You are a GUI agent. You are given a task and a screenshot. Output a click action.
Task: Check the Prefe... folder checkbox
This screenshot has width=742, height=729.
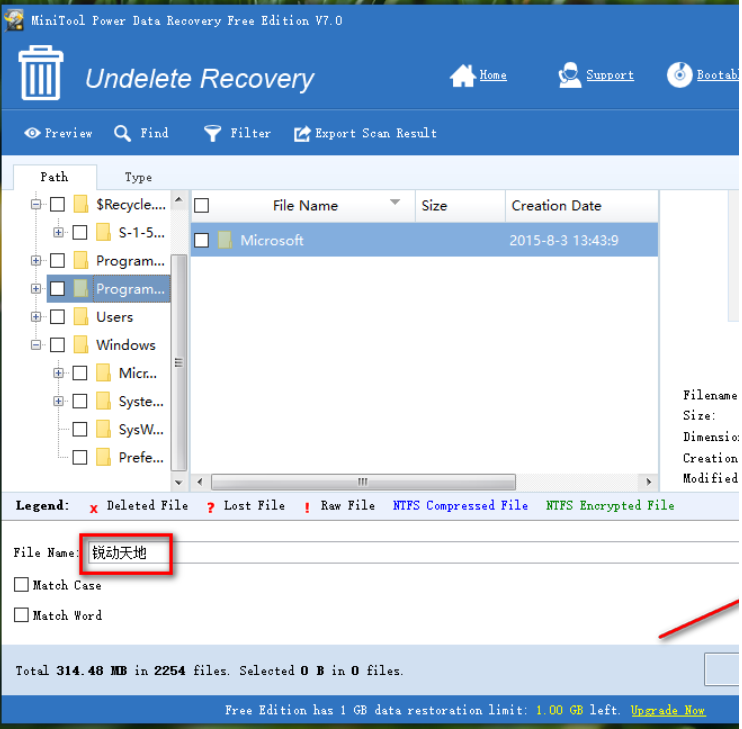(80, 457)
